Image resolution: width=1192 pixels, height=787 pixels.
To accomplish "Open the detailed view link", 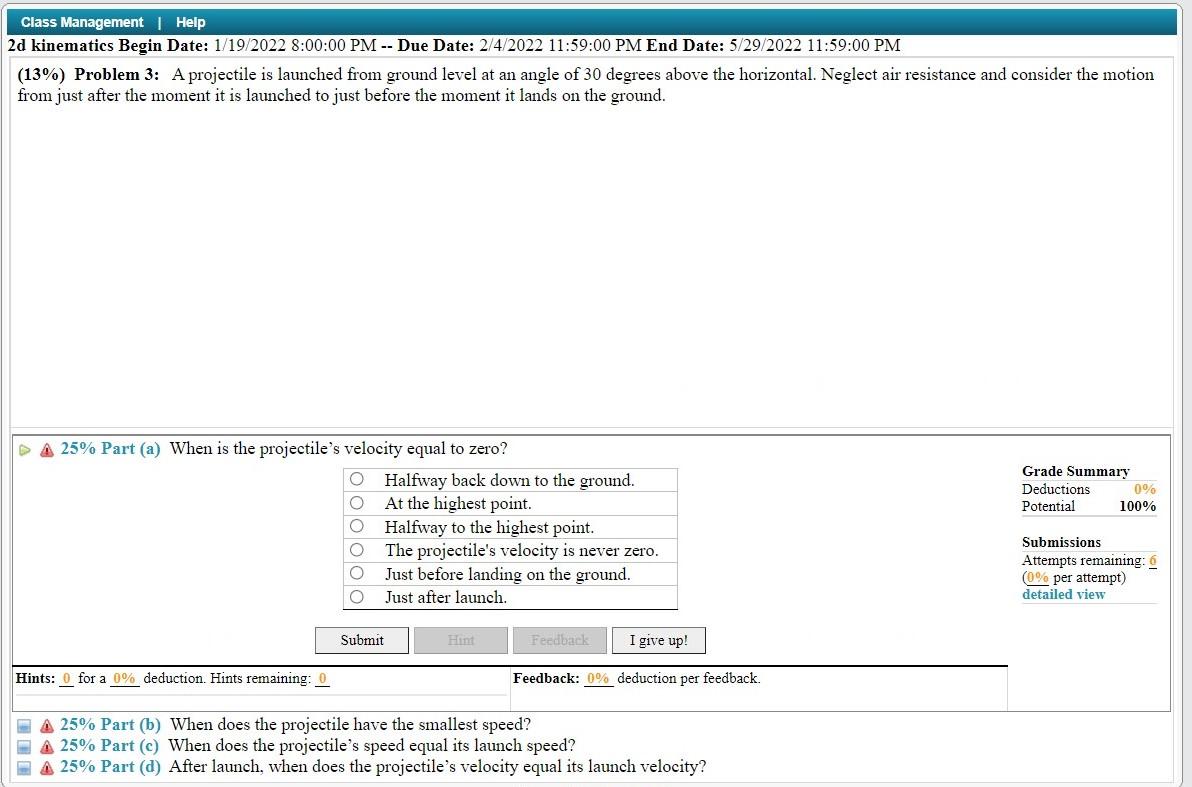I will pyautogui.click(x=1063, y=594).
